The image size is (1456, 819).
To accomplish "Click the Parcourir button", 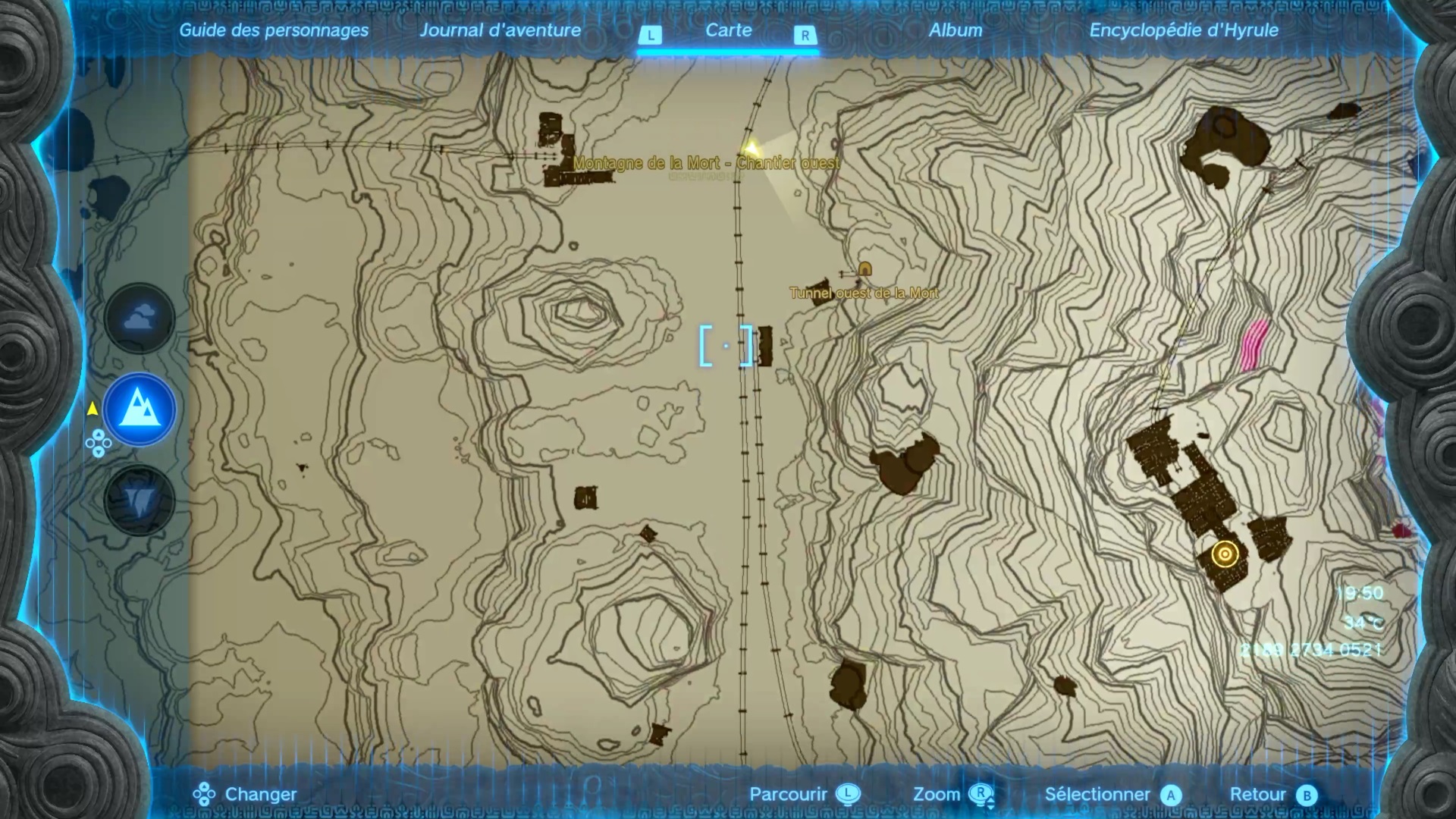I will coord(788,794).
